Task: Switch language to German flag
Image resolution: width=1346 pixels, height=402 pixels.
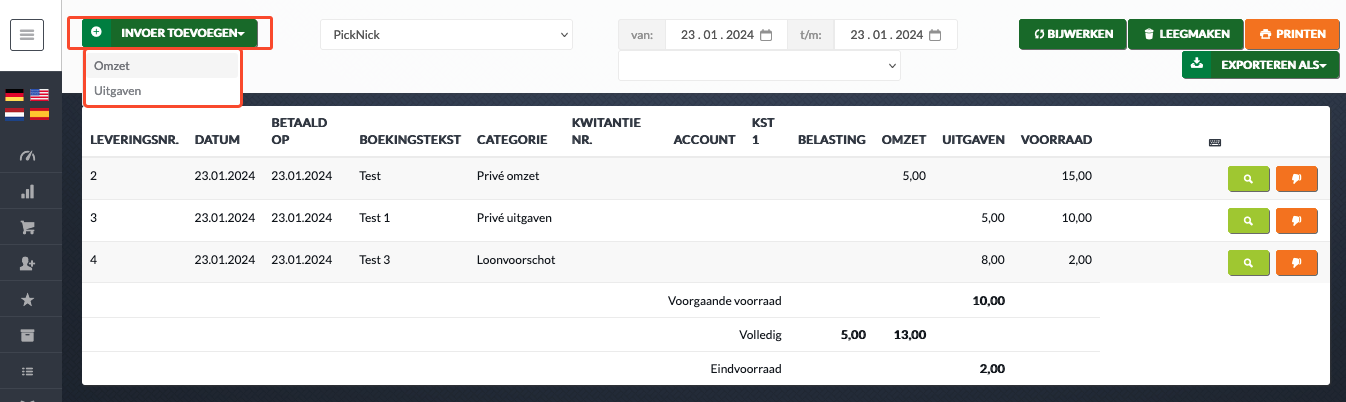Action: point(14,95)
